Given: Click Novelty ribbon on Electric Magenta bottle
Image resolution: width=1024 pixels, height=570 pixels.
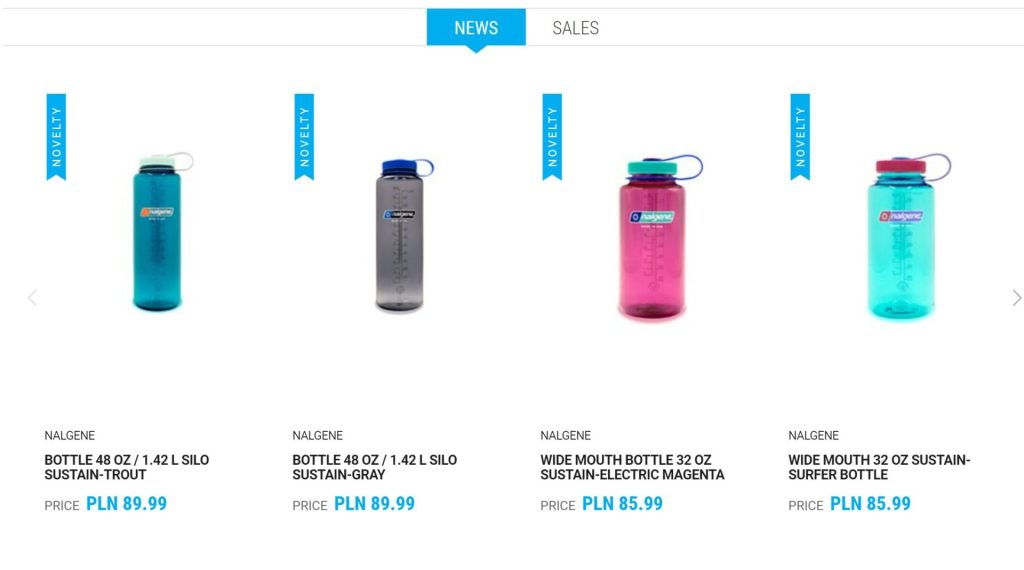Looking at the screenshot, I should [552, 136].
